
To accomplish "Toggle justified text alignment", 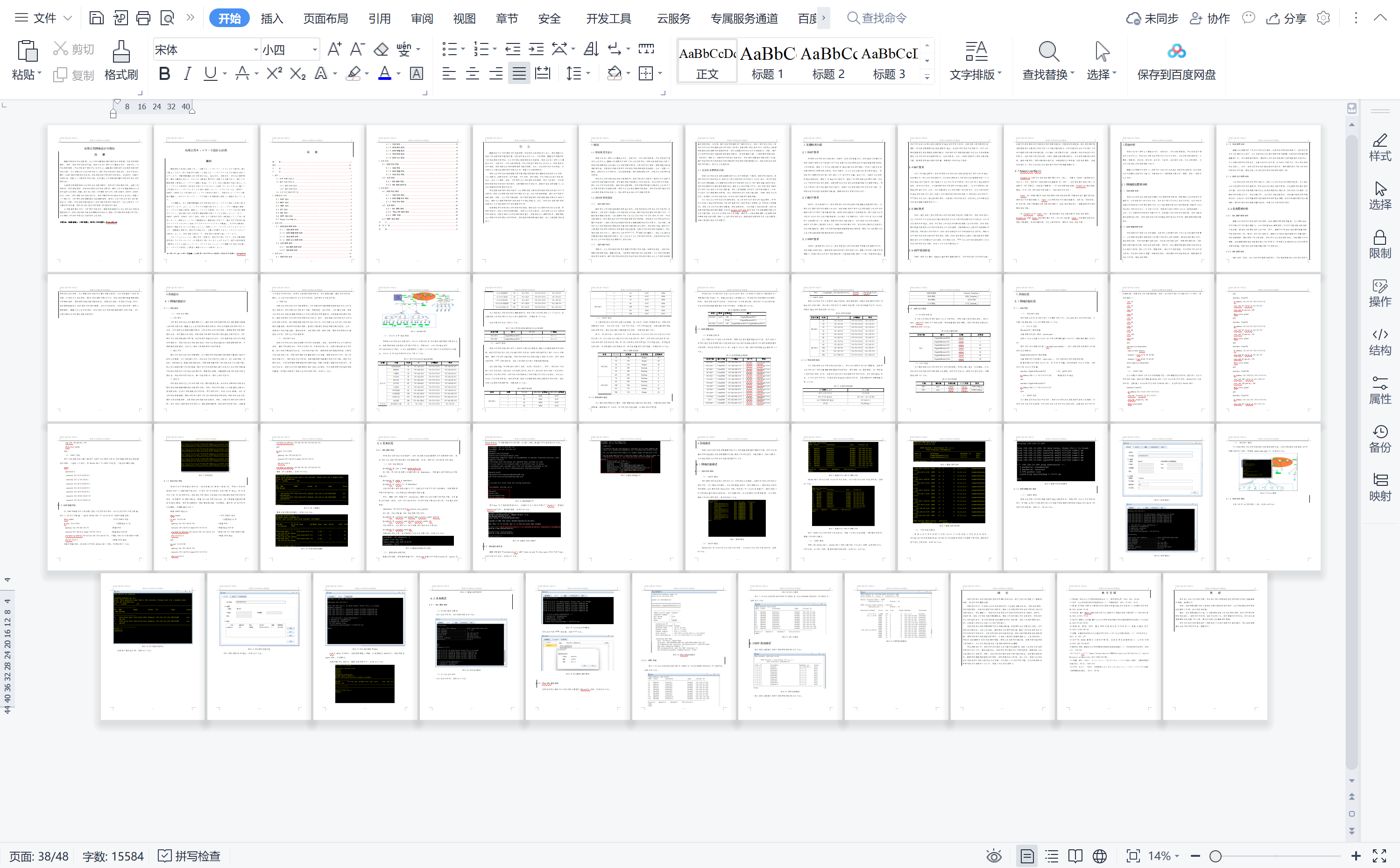I will click(x=519, y=73).
